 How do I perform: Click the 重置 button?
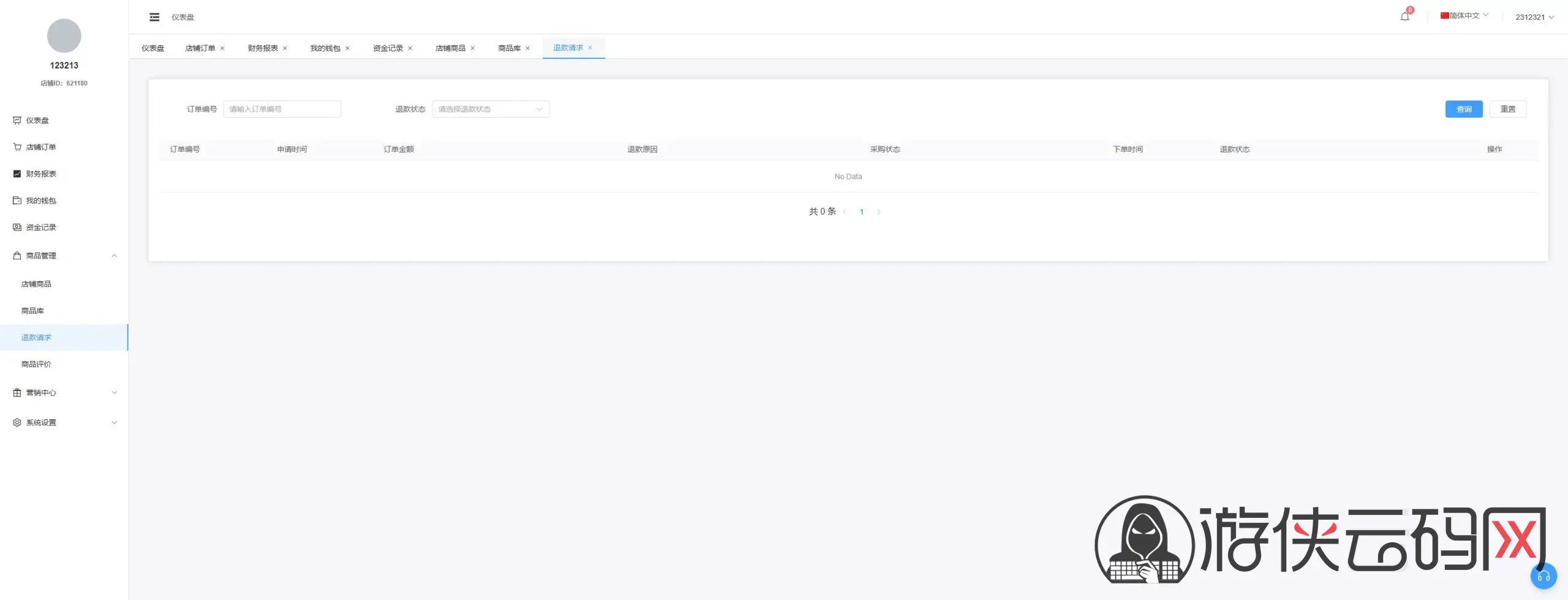coord(1508,109)
